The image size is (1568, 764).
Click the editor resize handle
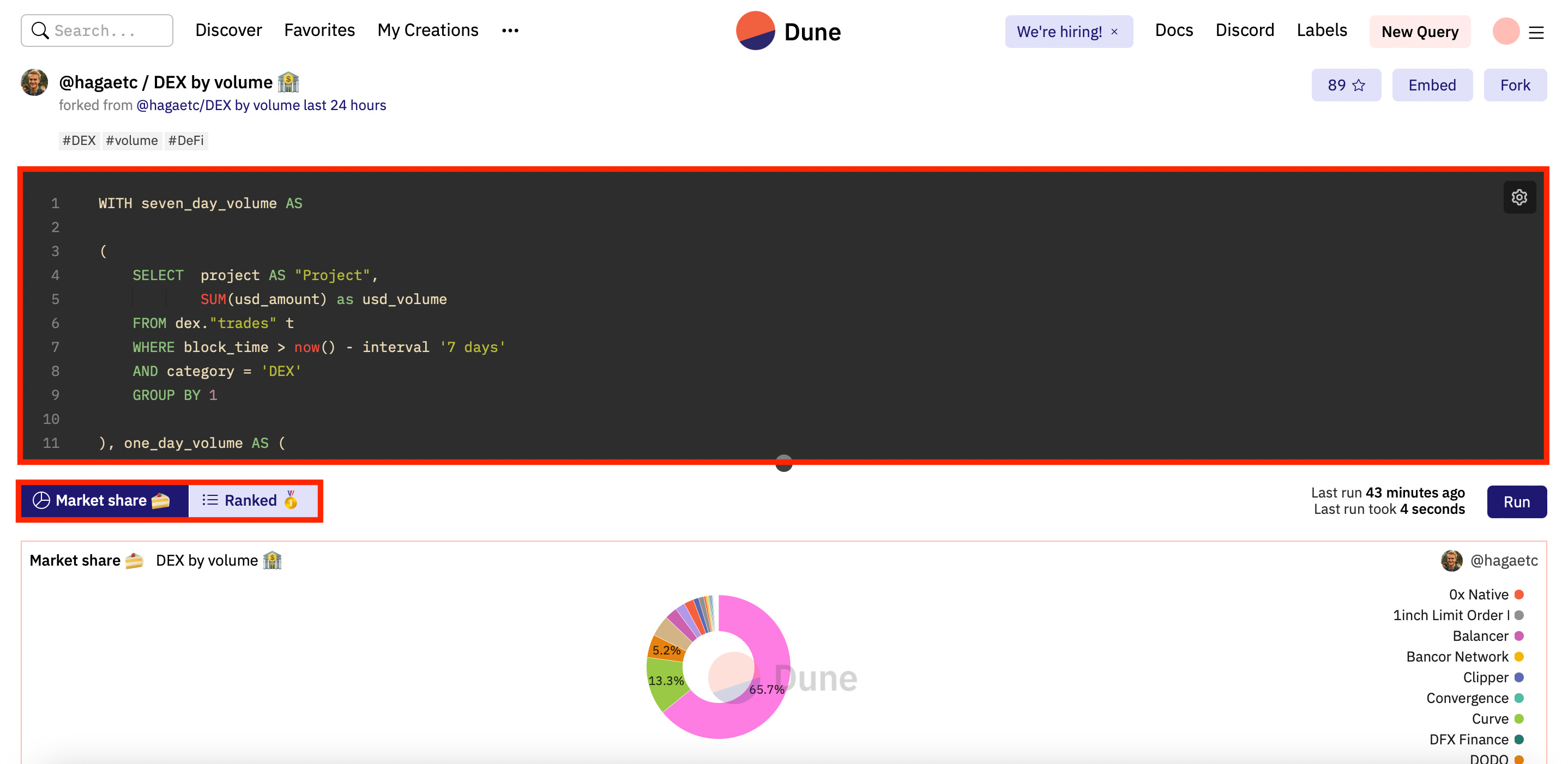tap(783, 464)
